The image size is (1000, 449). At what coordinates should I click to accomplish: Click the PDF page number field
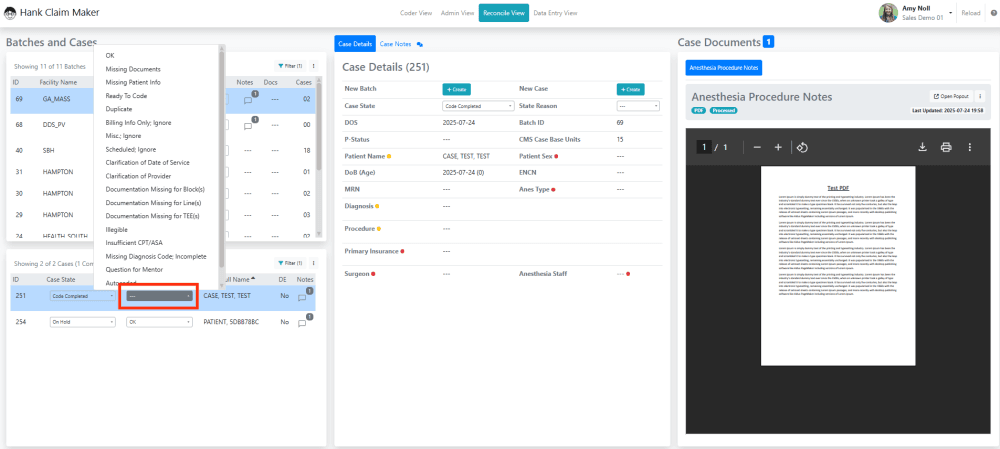(704, 147)
